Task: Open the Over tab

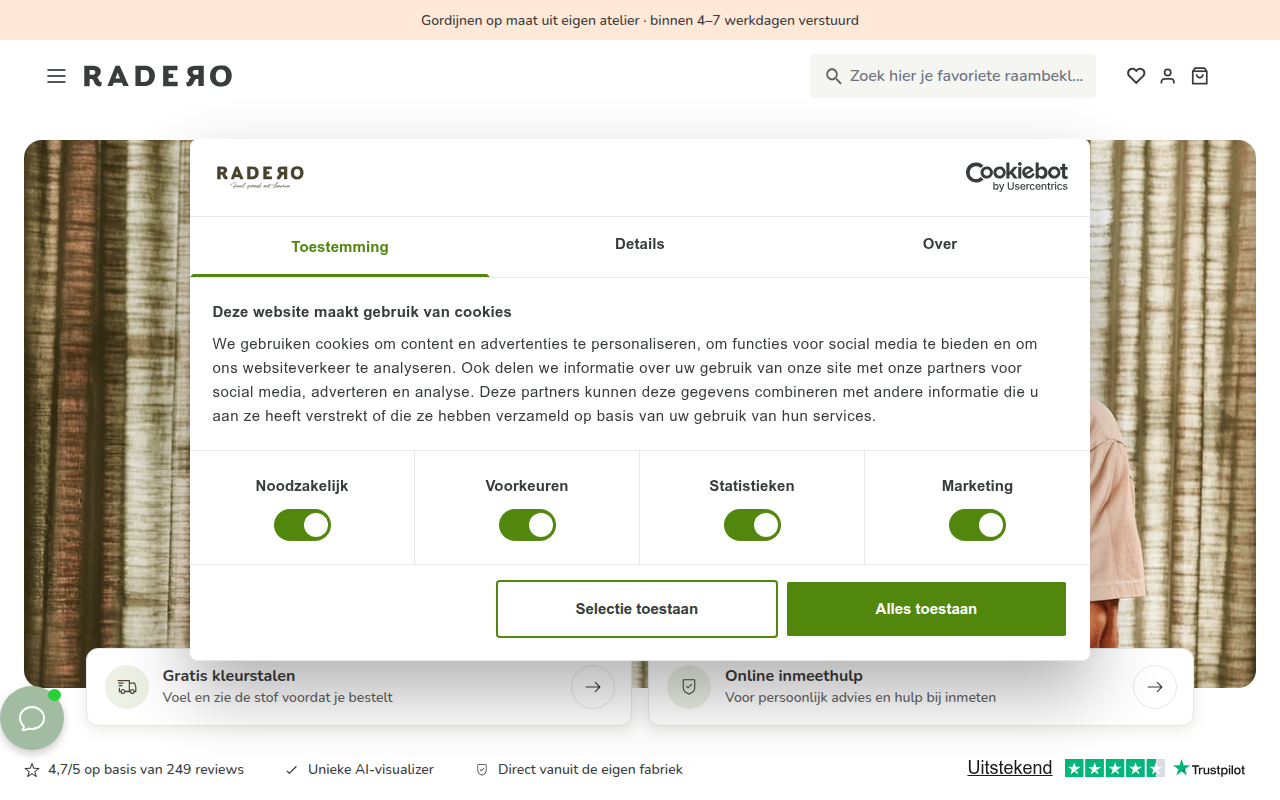Action: coord(940,245)
